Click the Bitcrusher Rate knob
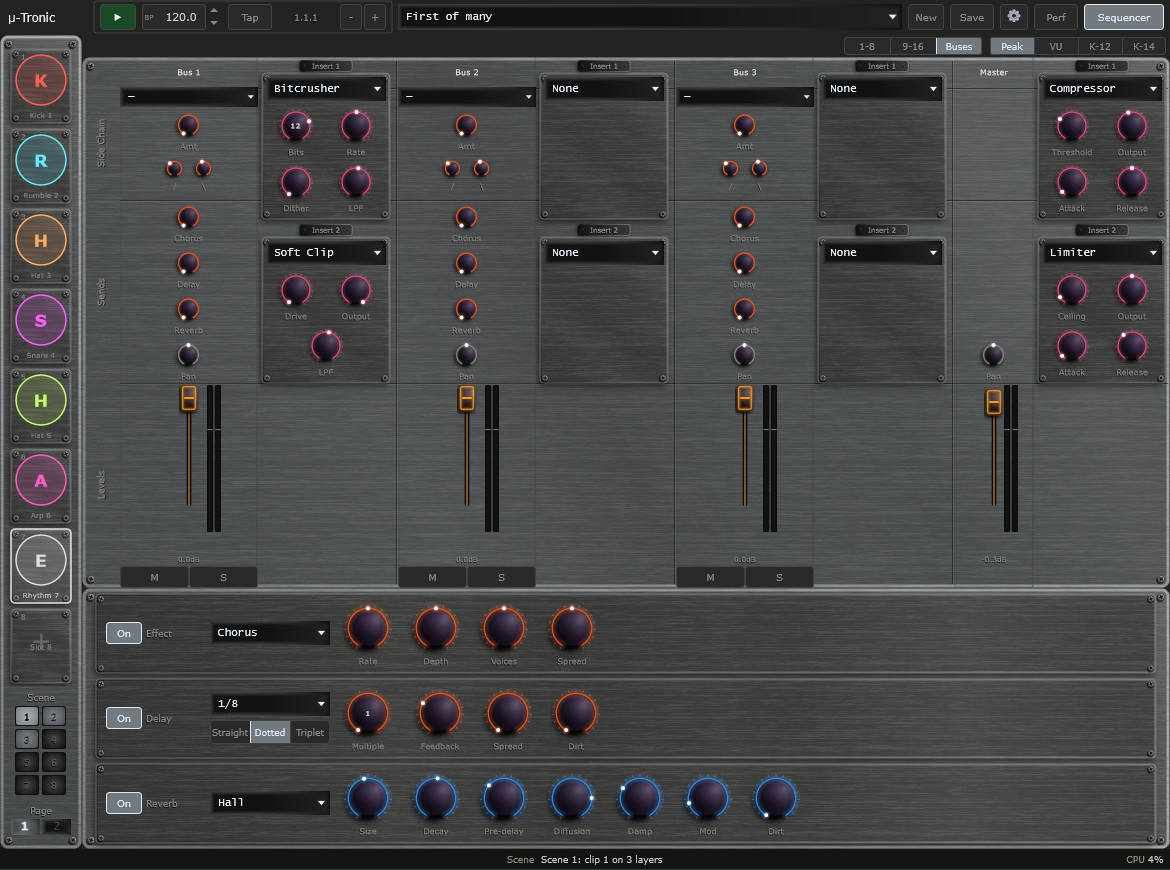Viewport: 1170px width, 870px height. pos(356,126)
